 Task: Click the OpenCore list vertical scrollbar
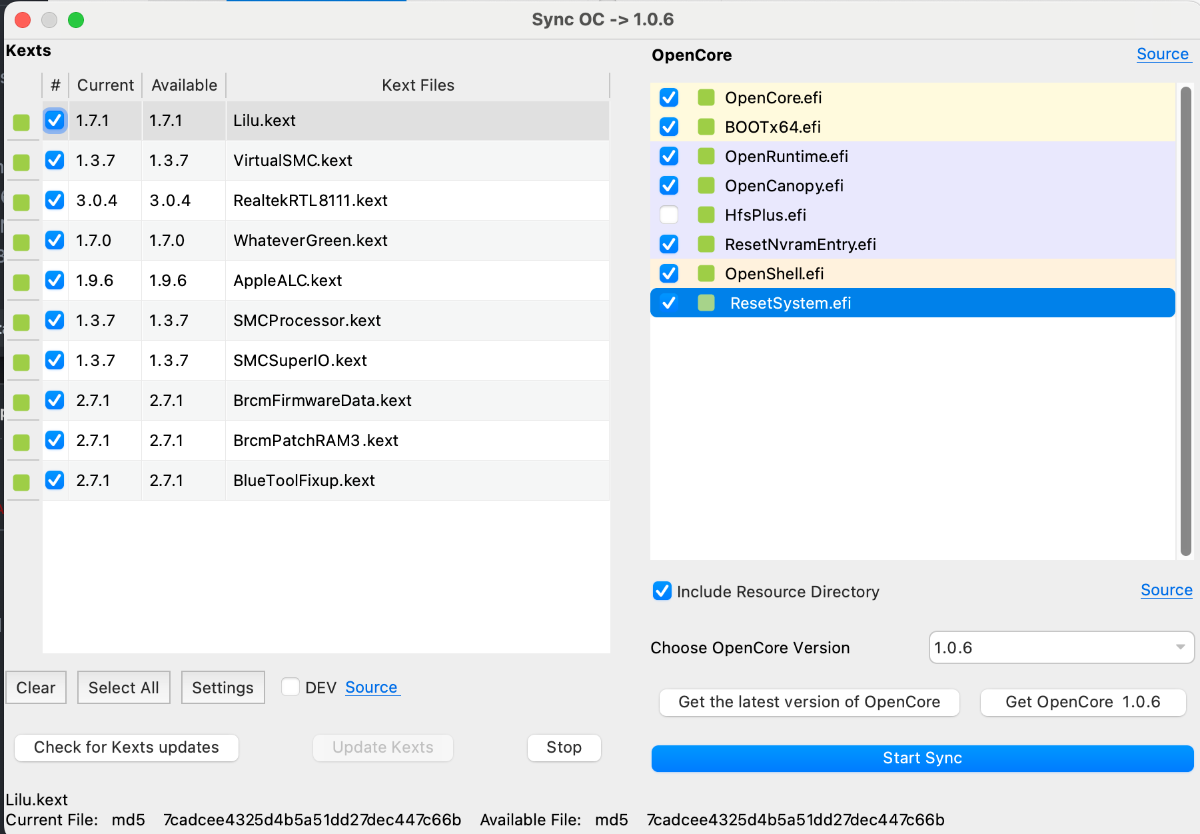click(1186, 320)
